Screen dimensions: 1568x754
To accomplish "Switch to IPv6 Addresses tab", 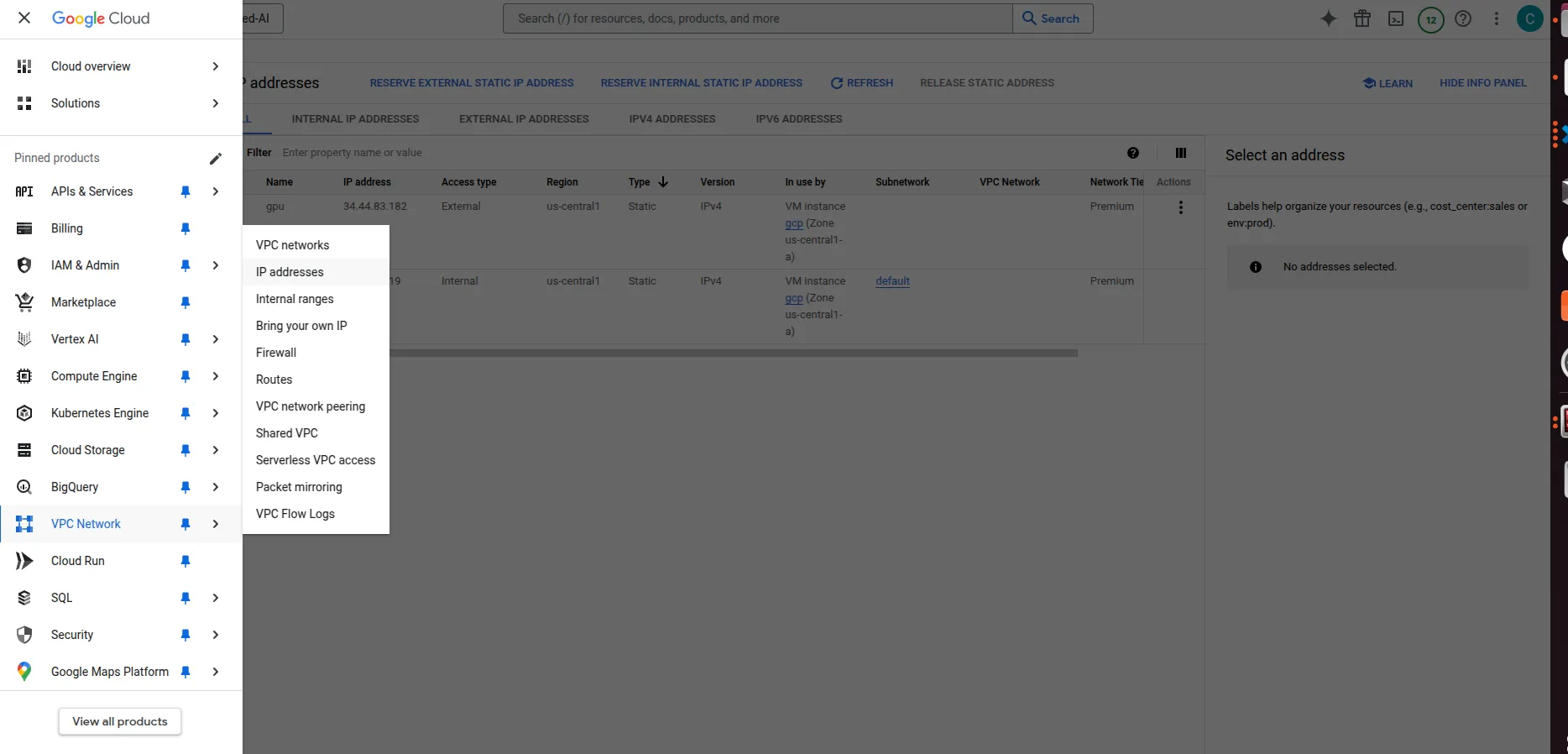I will click(799, 119).
